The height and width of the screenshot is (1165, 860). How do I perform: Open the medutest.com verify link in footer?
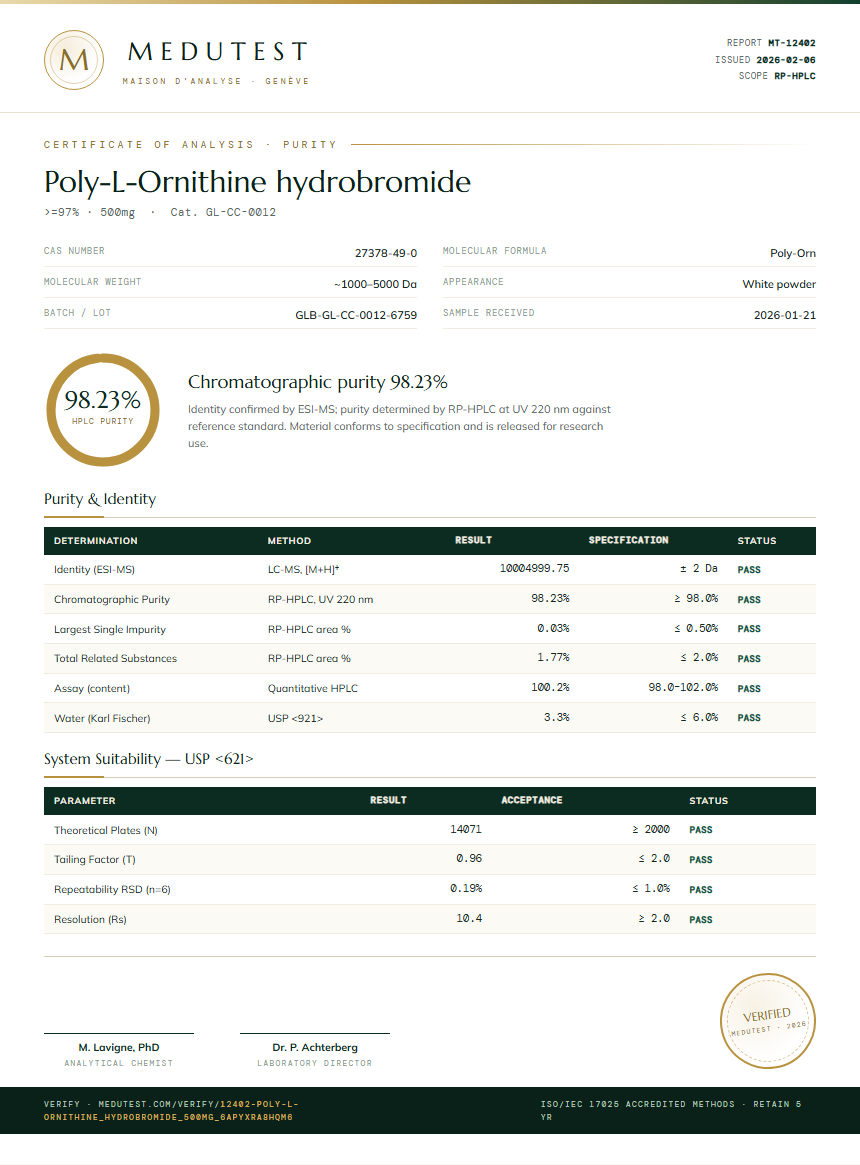(x=171, y=1111)
